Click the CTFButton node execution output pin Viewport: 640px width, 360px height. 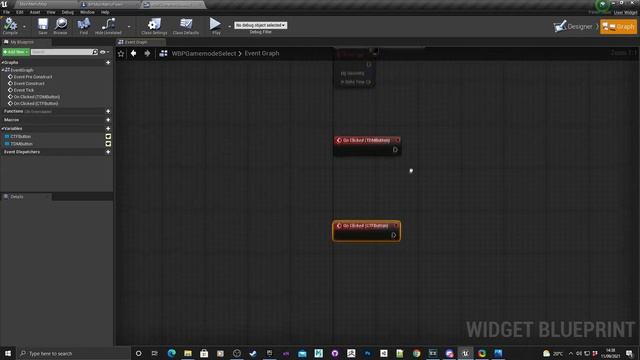coord(393,235)
